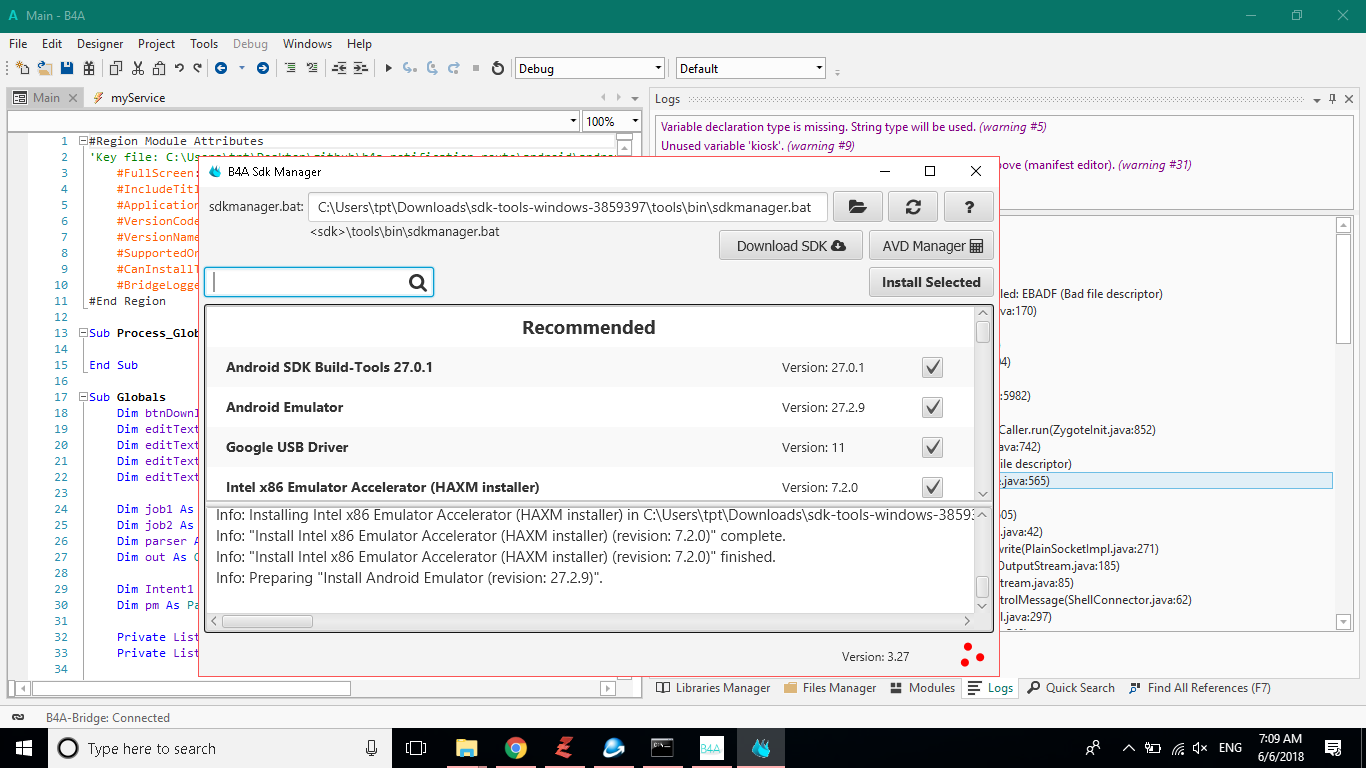This screenshot has width=1366, height=768.
Task: Click the paste clipboard icon
Action: point(159,68)
